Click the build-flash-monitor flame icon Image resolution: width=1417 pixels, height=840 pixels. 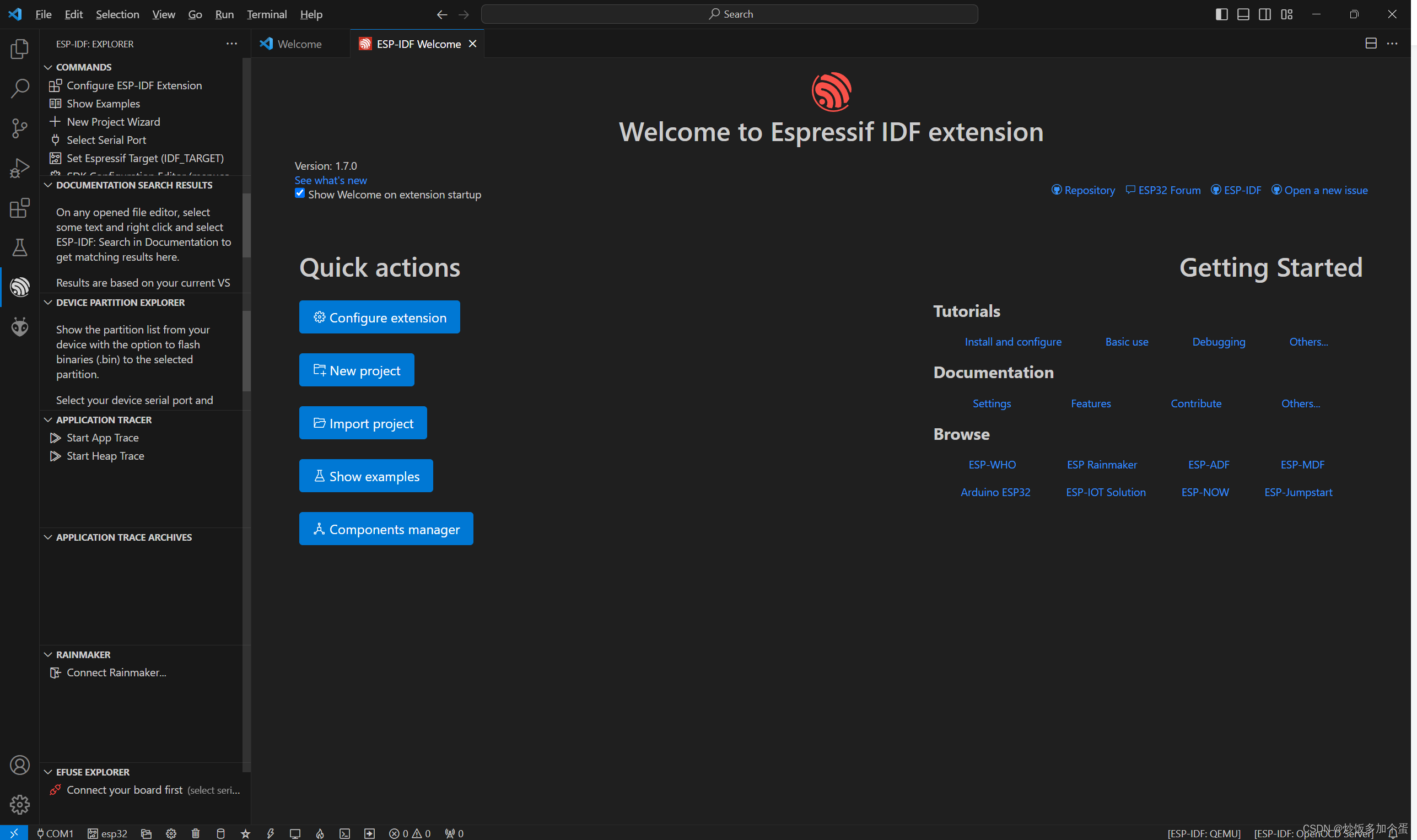[x=320, y=833]
